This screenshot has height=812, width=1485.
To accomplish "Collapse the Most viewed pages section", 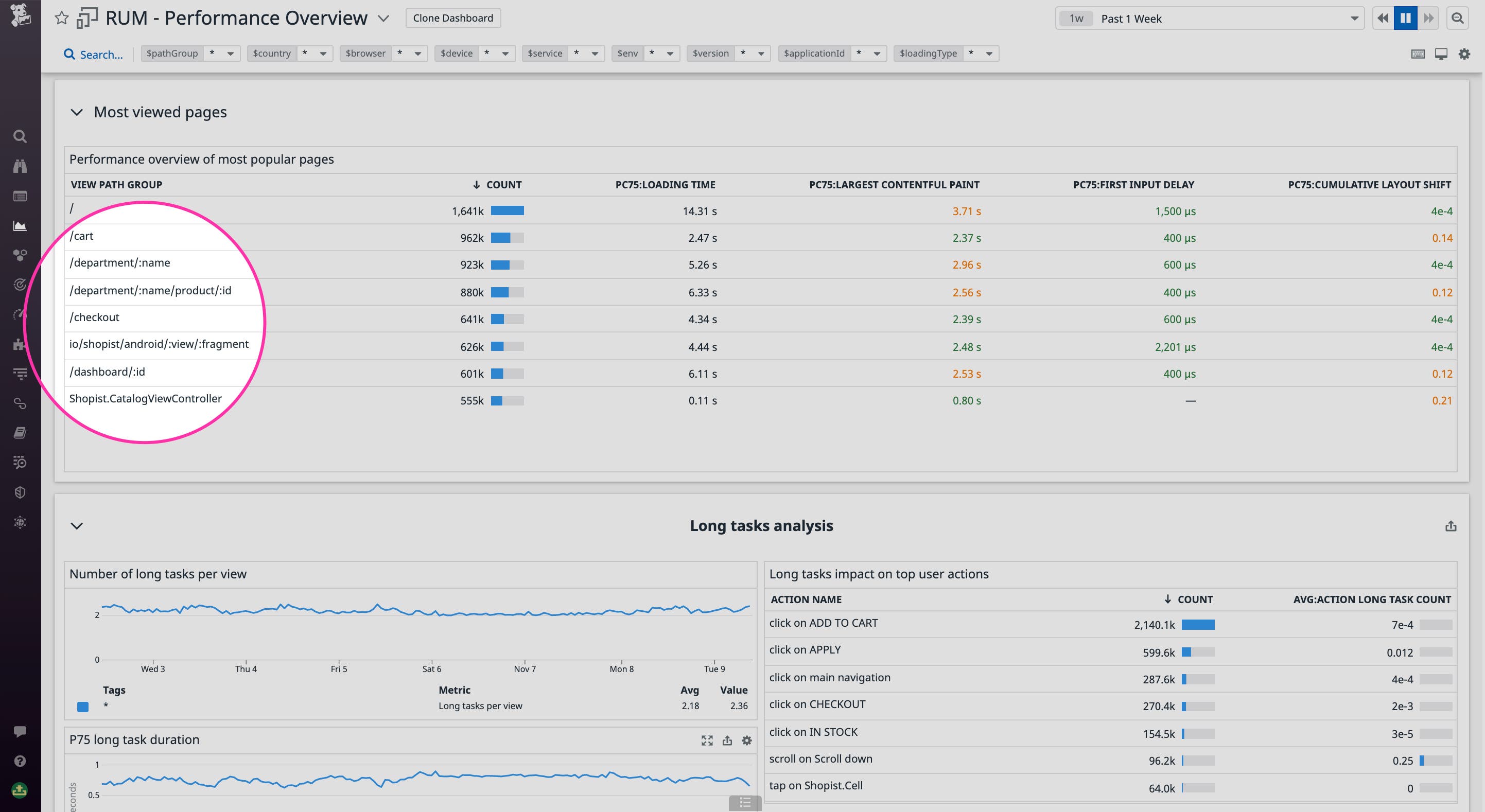I will click(77, 112).
